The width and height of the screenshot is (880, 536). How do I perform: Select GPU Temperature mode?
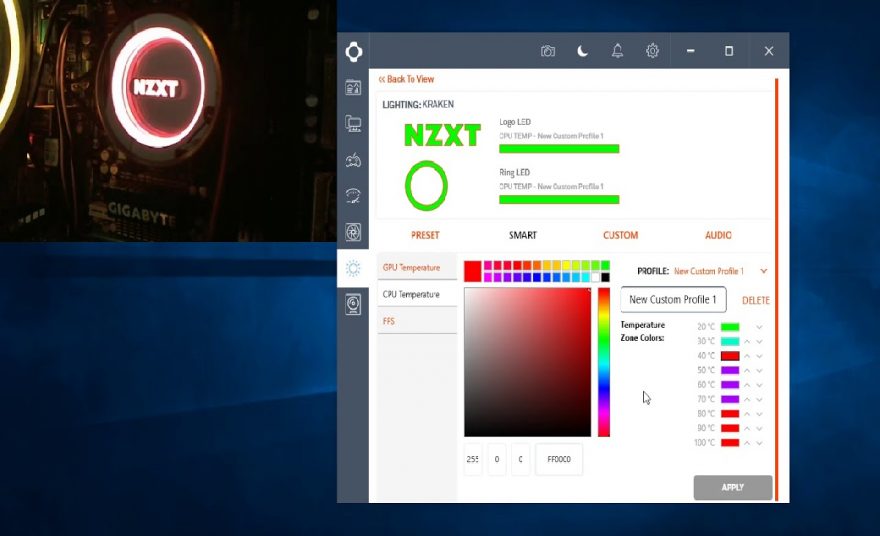tap(417, 267)
